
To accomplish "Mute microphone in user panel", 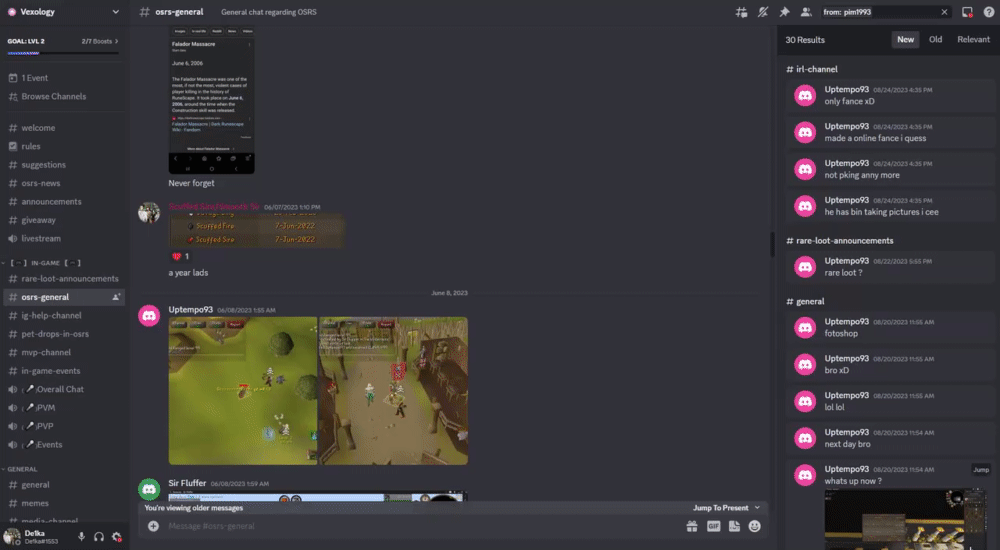I will [x=81, y=537].
